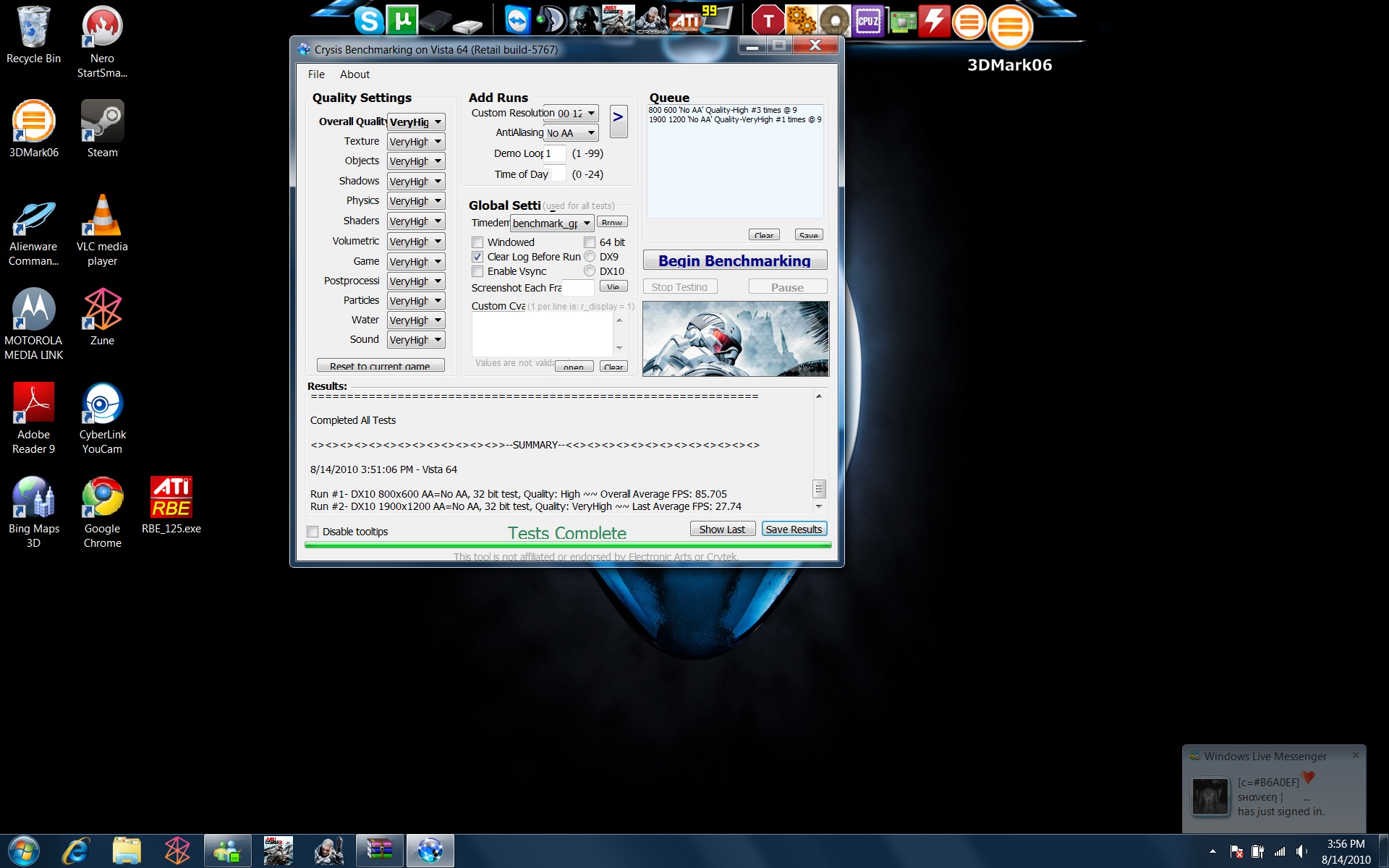1389x868 pixels.
Task: Open the File menu
Action: click(316, 75)
